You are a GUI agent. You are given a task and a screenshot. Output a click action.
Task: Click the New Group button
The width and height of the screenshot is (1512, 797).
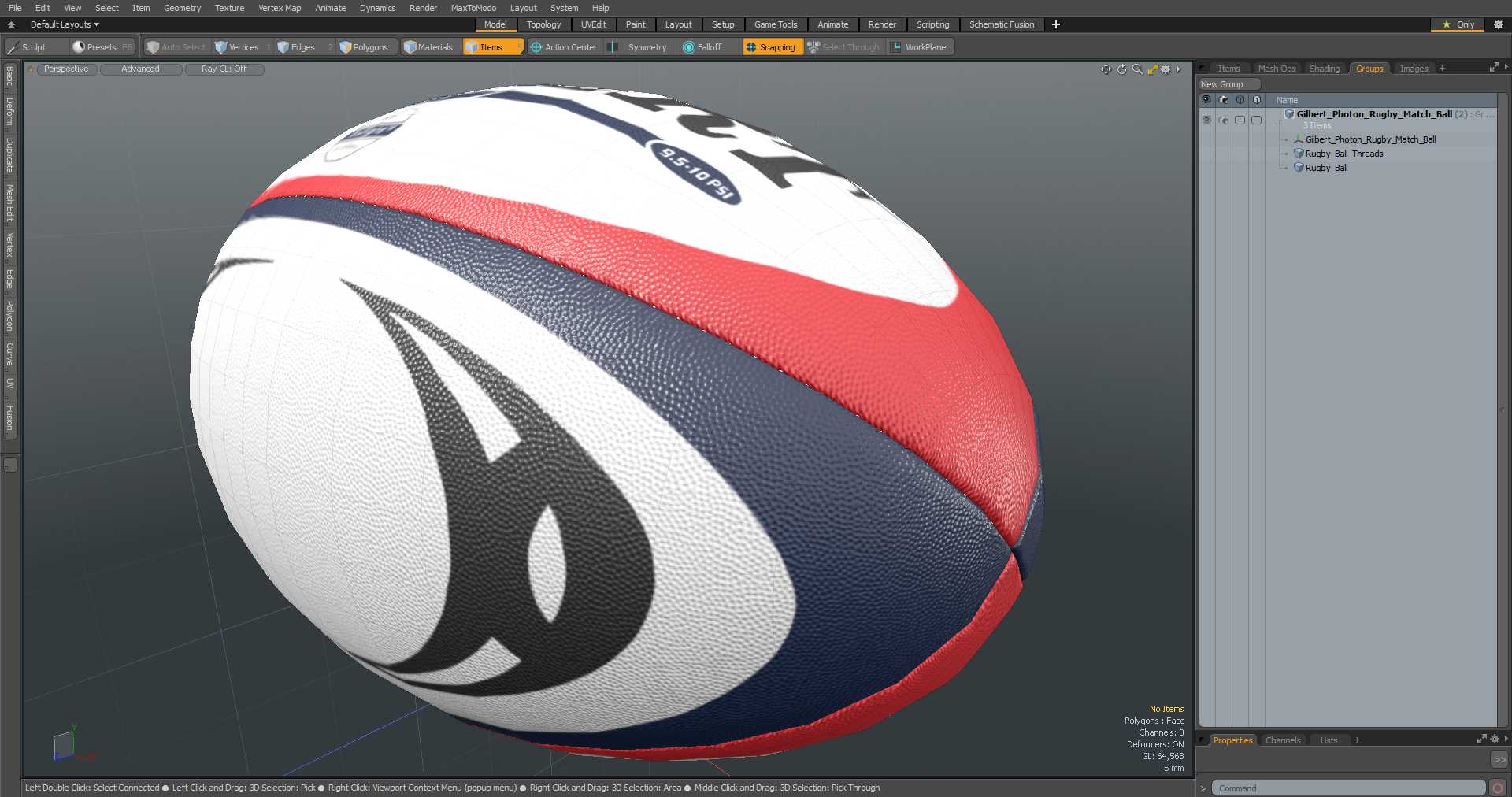pos(1228,84)
